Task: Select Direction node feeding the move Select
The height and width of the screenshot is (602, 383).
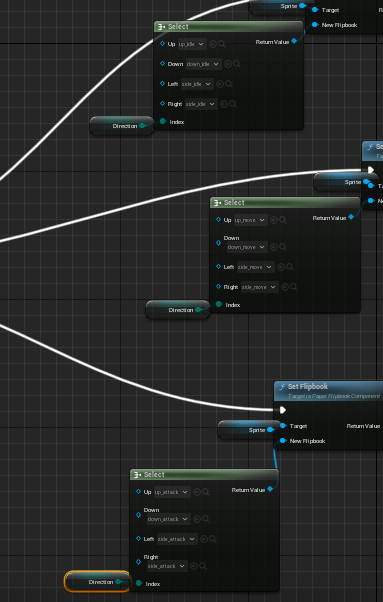Action: [x=178, y=309]
